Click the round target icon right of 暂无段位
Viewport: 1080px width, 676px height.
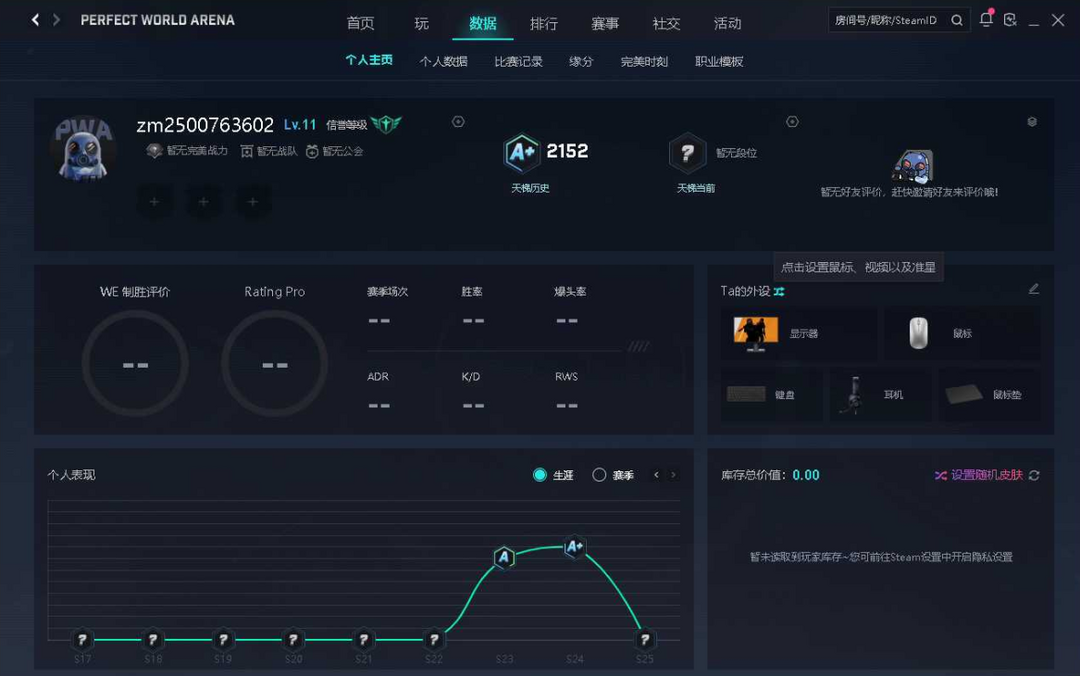click(x=792, y=122)
